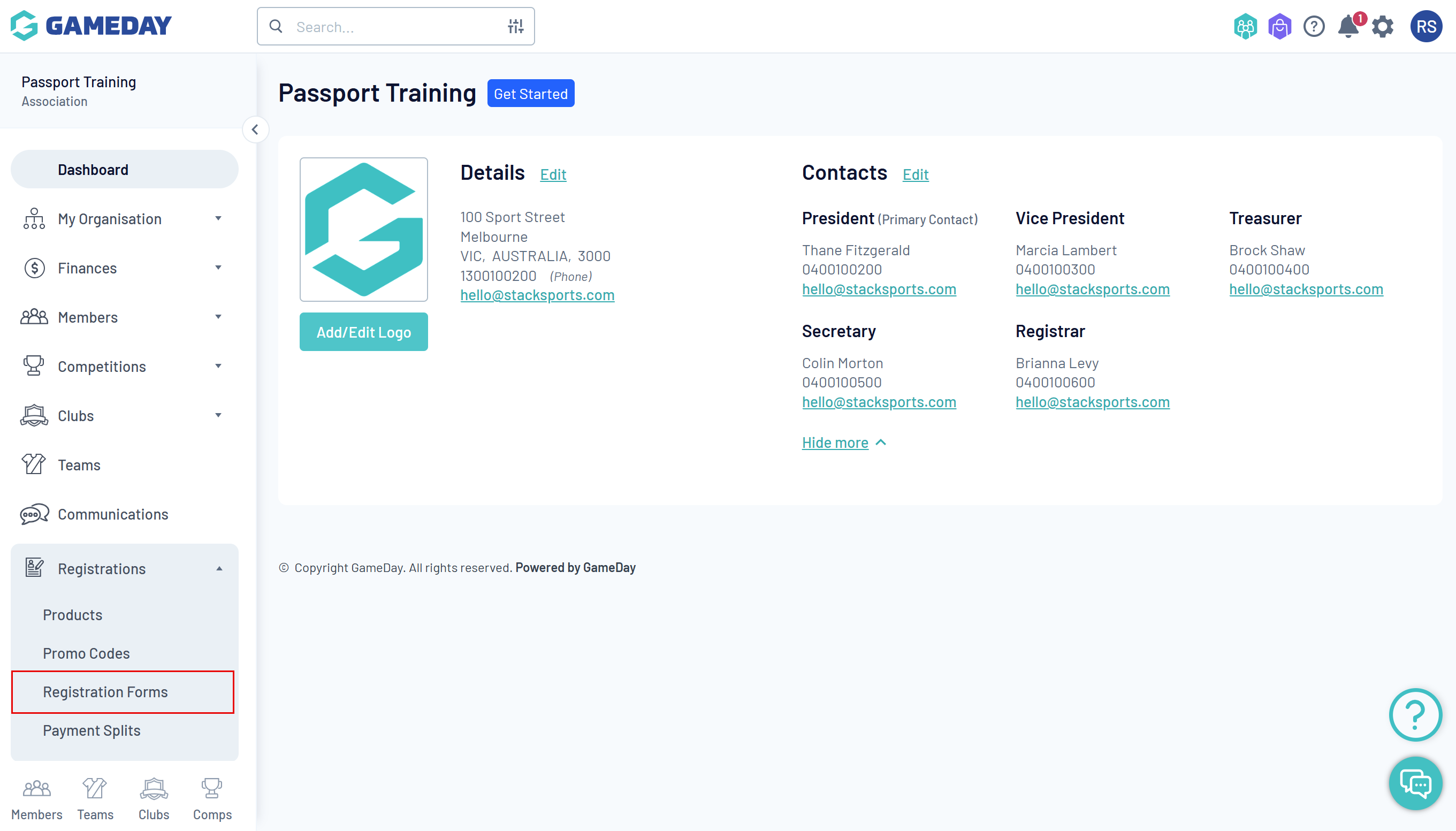The width and height of the screenshot is (1456, 831).
Task: Open search filter options icon
Action: (x=515, y=26)
